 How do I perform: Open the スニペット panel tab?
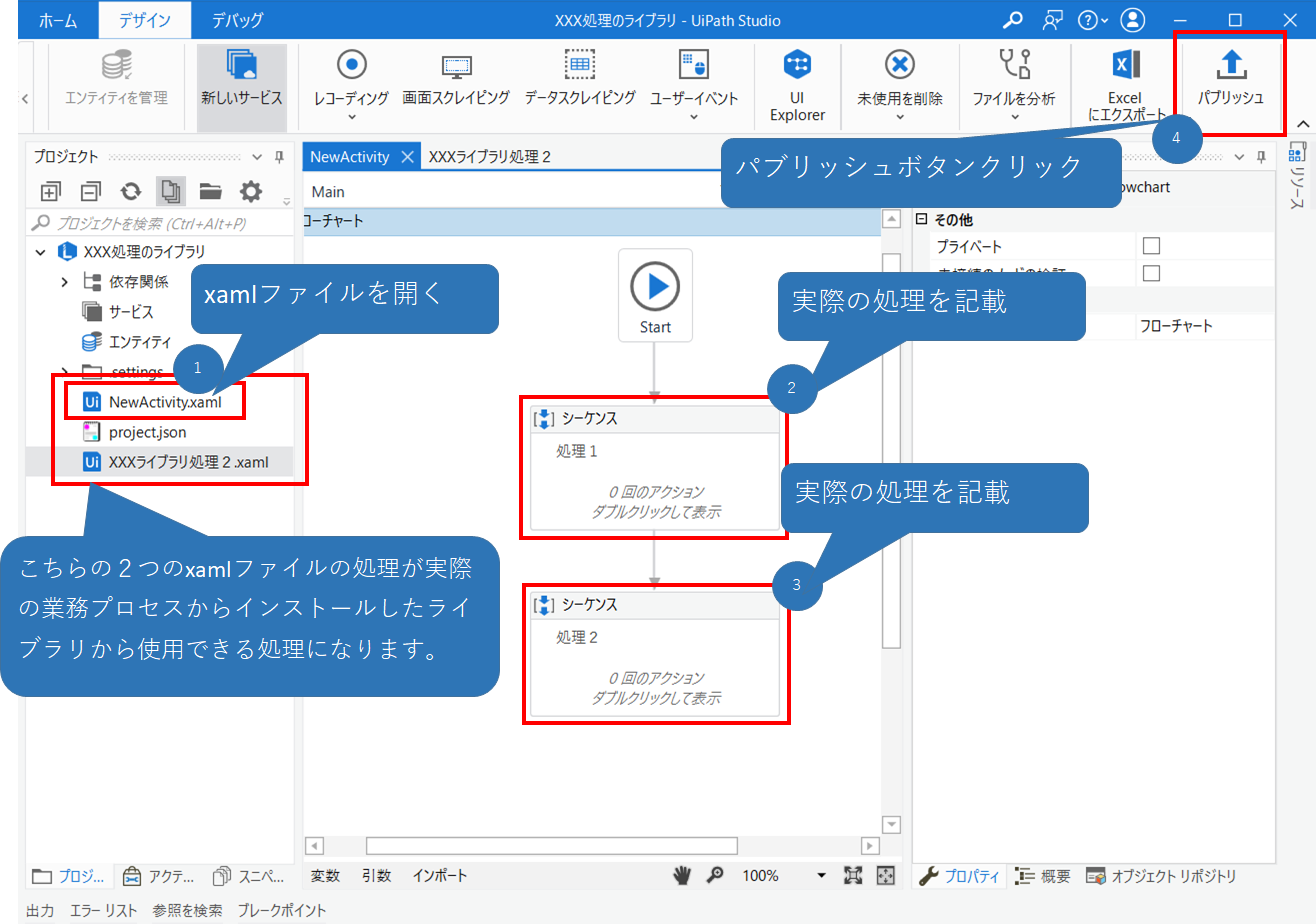click(x=249, y=876)
